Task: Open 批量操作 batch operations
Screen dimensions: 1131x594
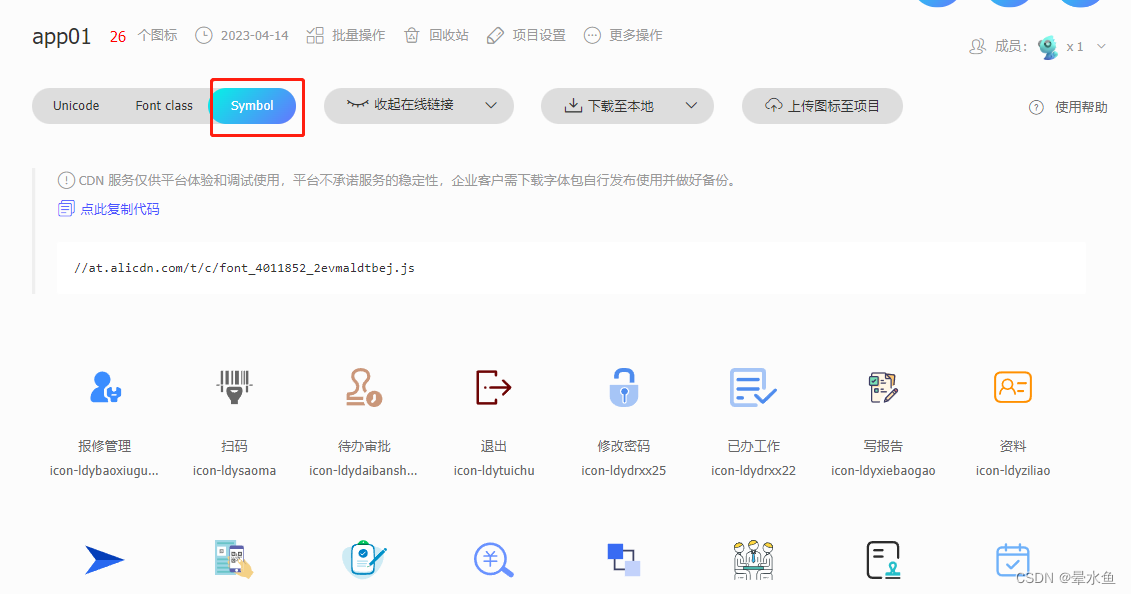Action: [x=346, y=35]
